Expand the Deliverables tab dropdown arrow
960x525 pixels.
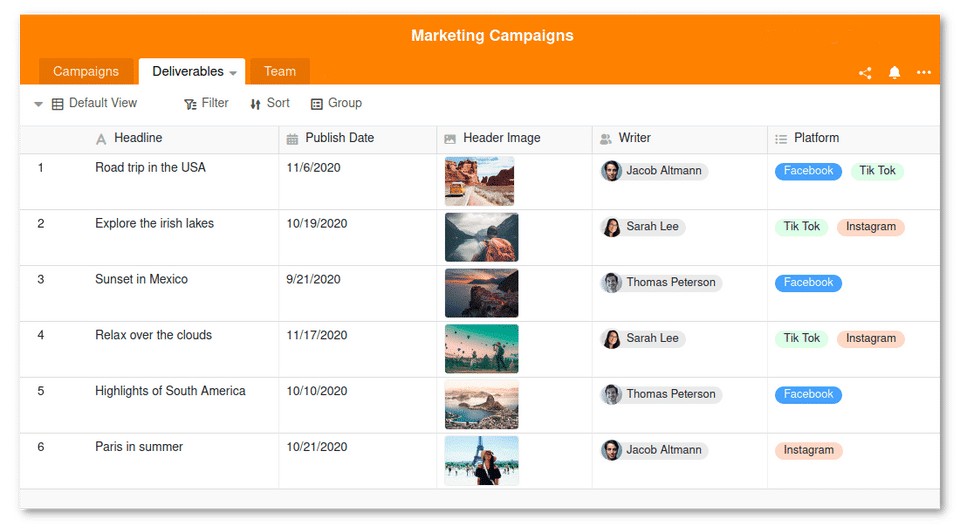pyautogui.click(x=233, y=73)
